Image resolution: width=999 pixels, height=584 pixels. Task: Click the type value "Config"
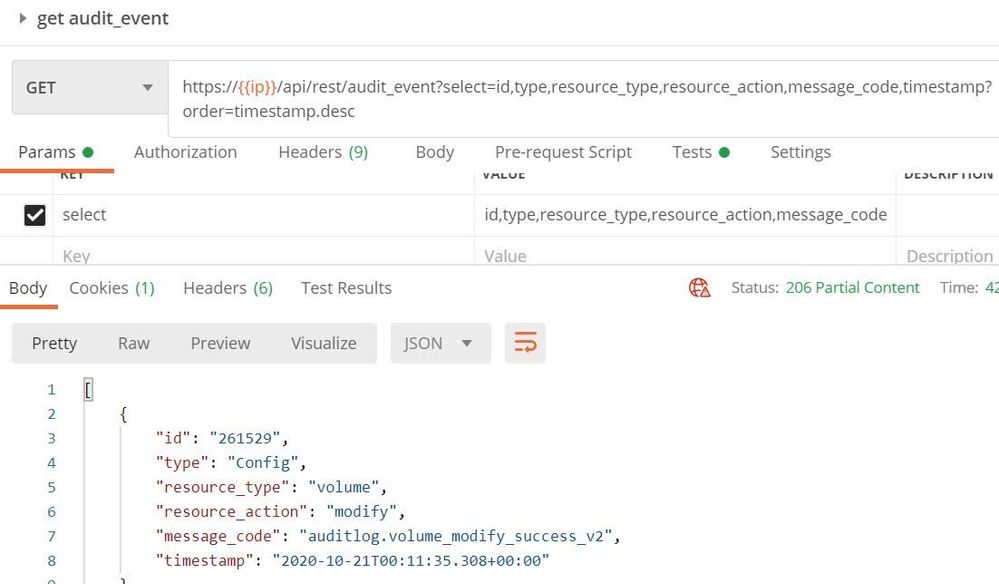pos(263,463)
